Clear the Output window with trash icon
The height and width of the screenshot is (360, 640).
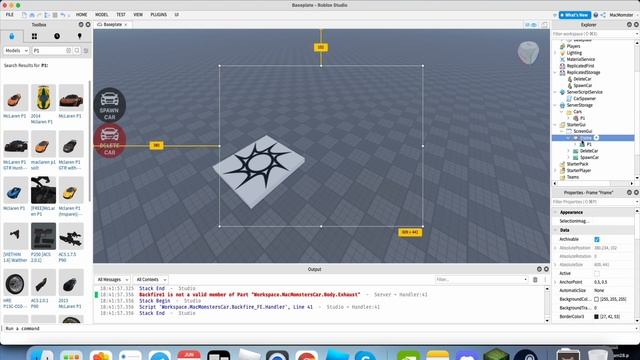tap(535, 280)
